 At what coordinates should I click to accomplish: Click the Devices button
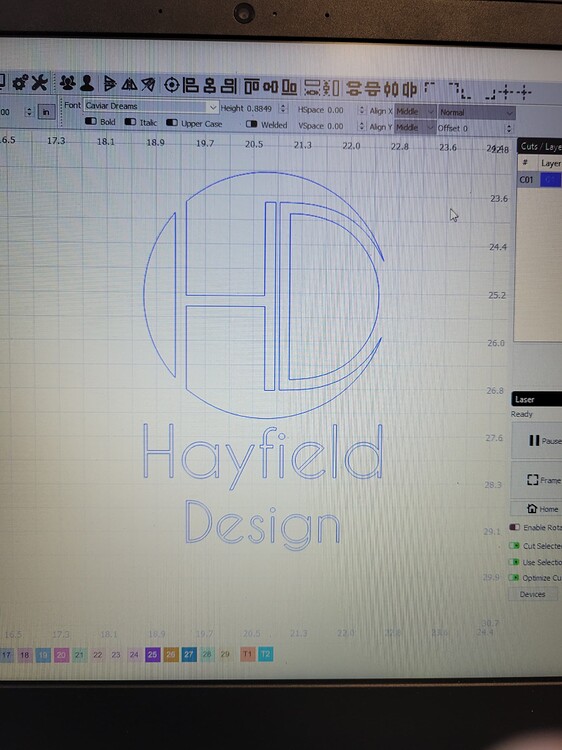(x=532, y=595)
